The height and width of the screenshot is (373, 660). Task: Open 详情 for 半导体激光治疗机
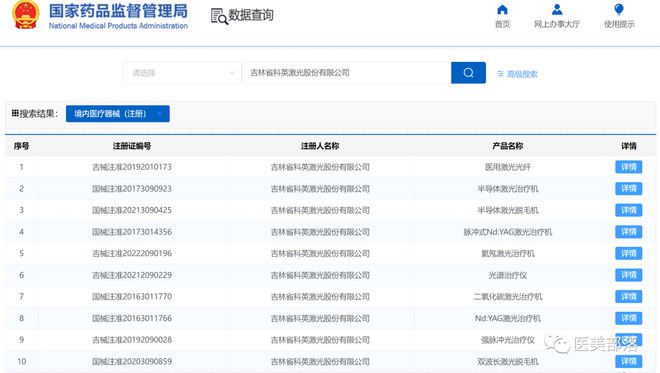click(628, 189)
